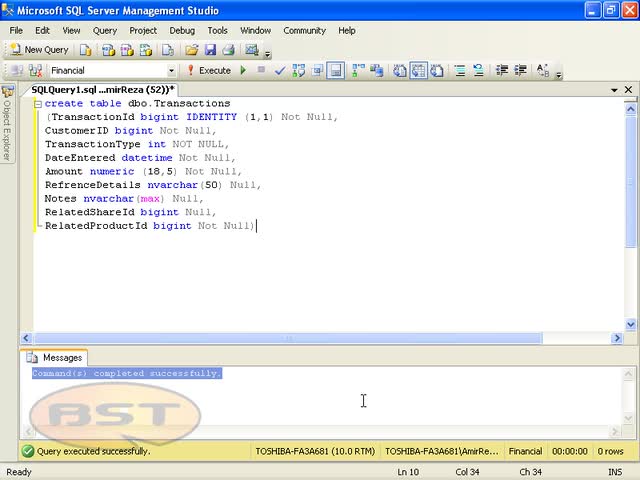The height and width of the screenshot is (480, 640).
Task: Switch output to Results to Text
Action: click(400, 71)
